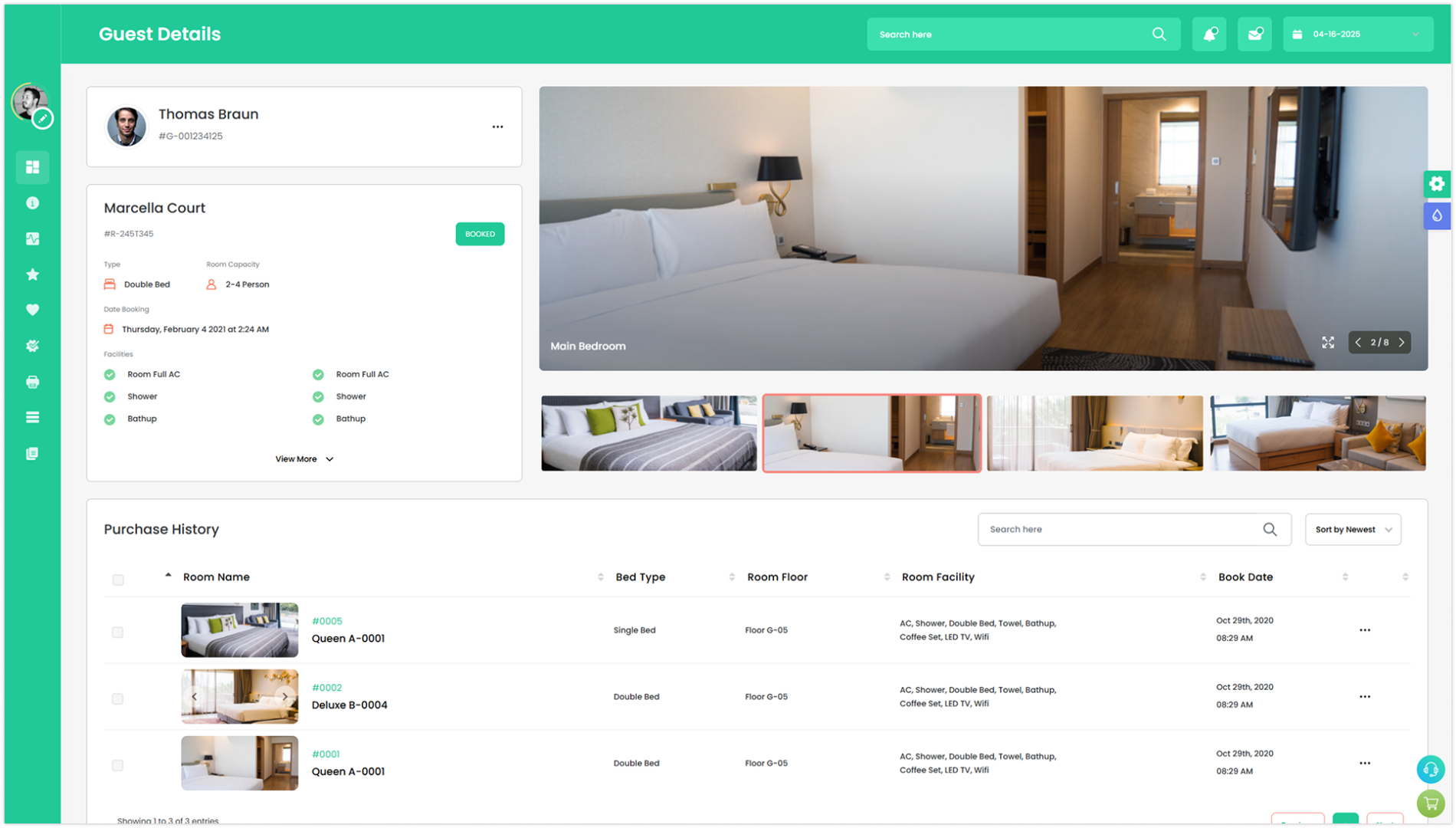Edit the profile avatar pencil icon

44,119
